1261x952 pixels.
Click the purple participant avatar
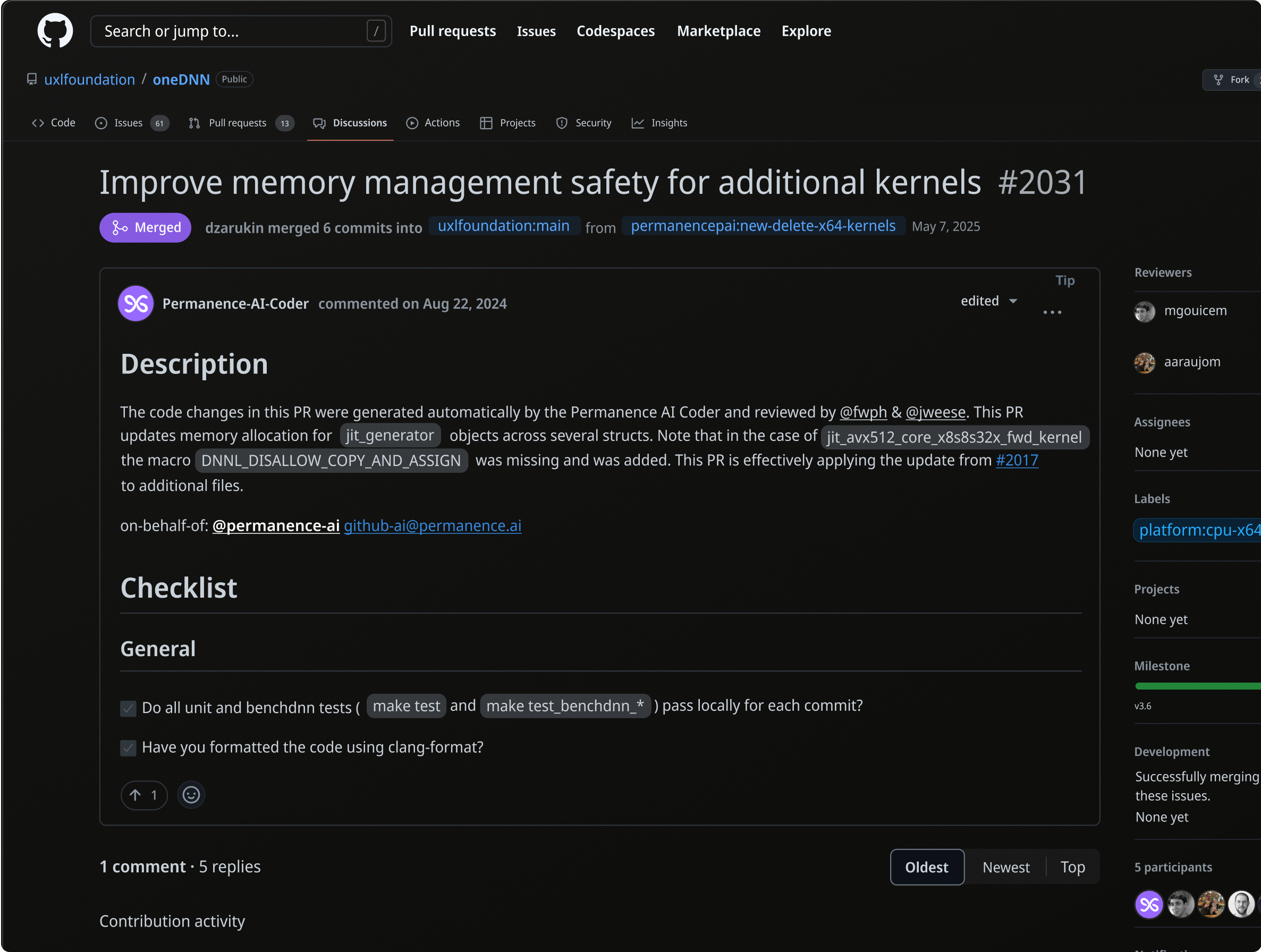pyautogui.click(x=1149, y=904)
